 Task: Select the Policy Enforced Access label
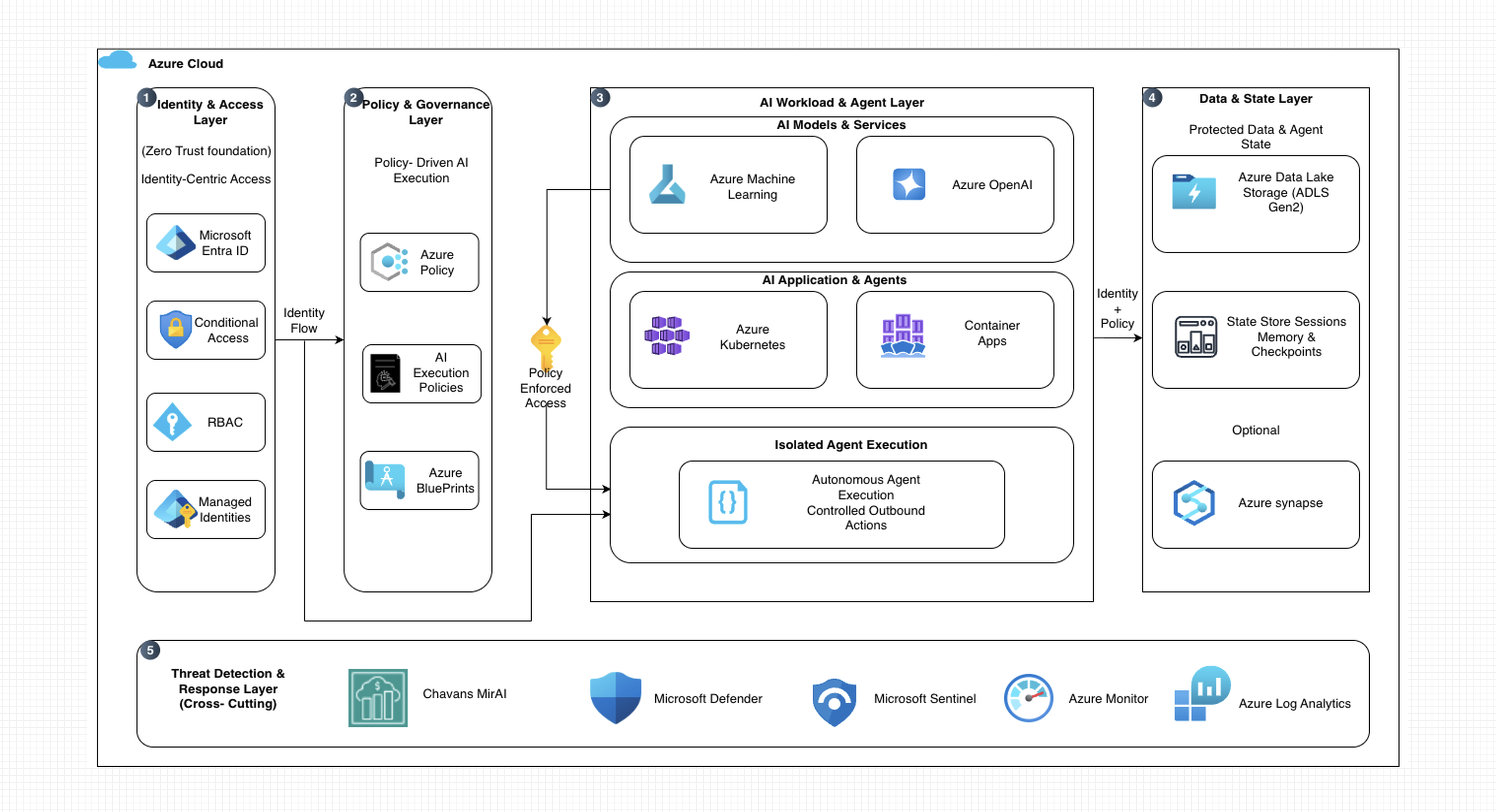coord(545,388)
